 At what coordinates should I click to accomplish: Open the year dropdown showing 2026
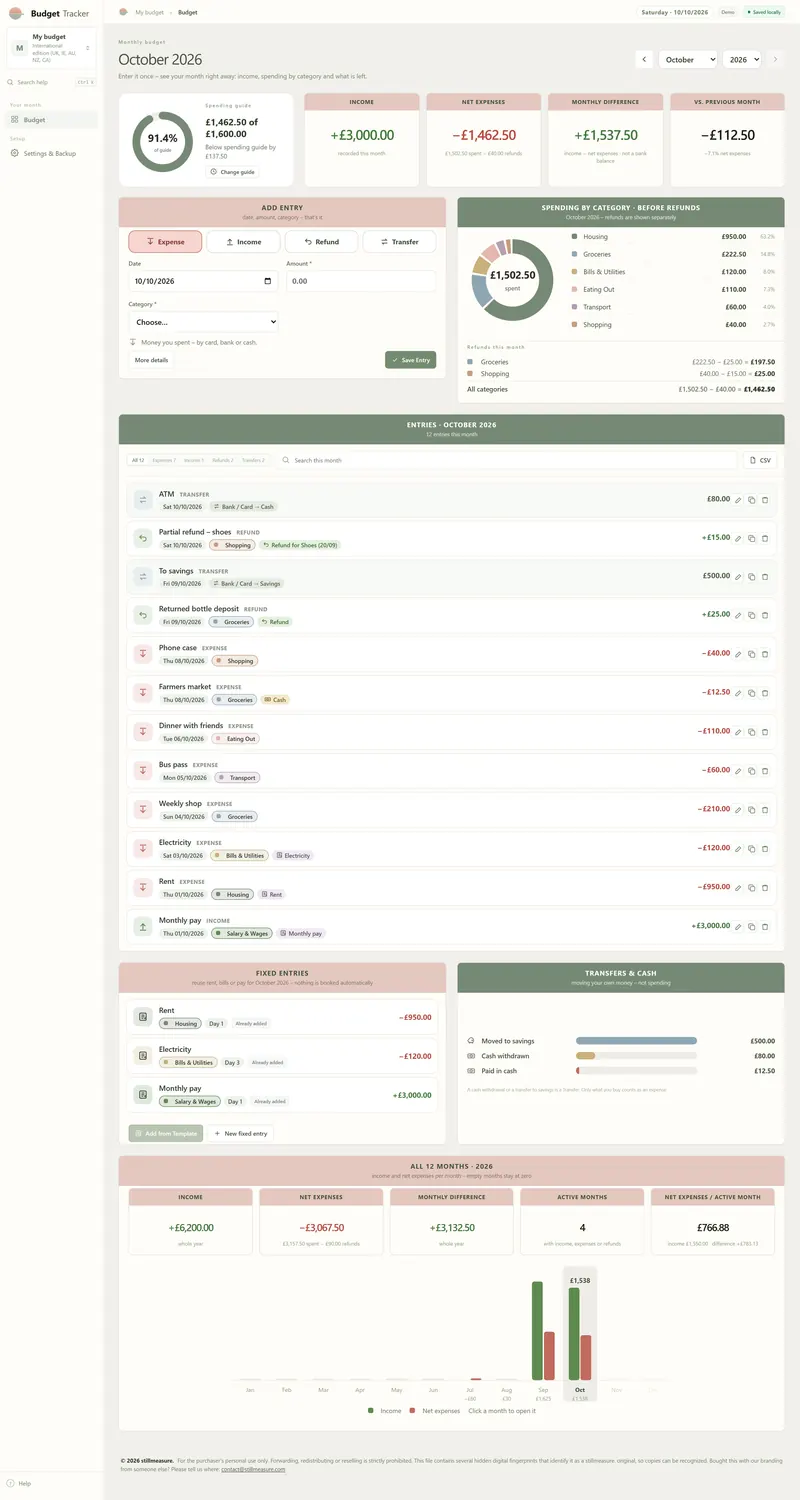coord(742,60)
